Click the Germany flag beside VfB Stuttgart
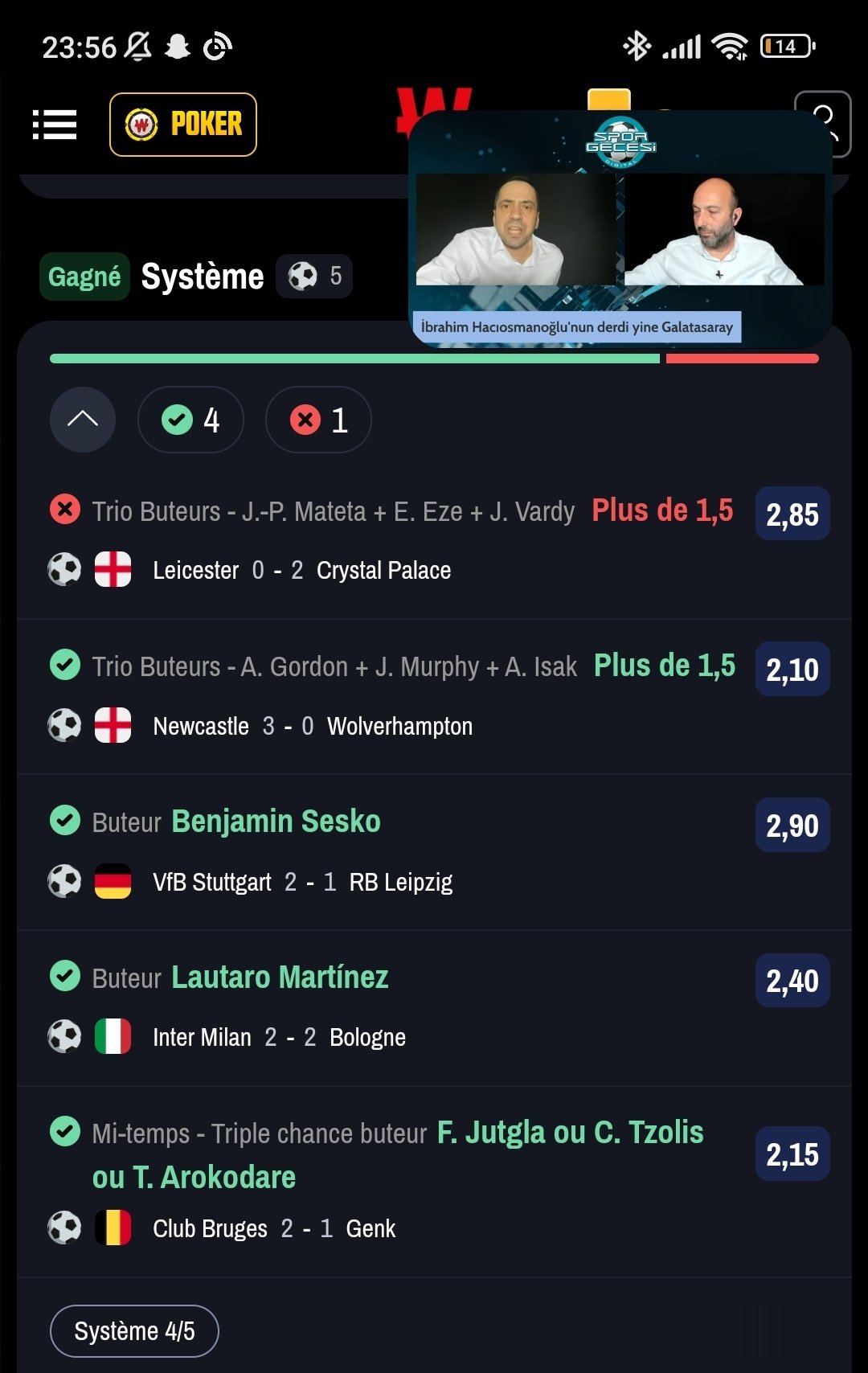Screen dimensions: 868x1373 click(113, 882)
